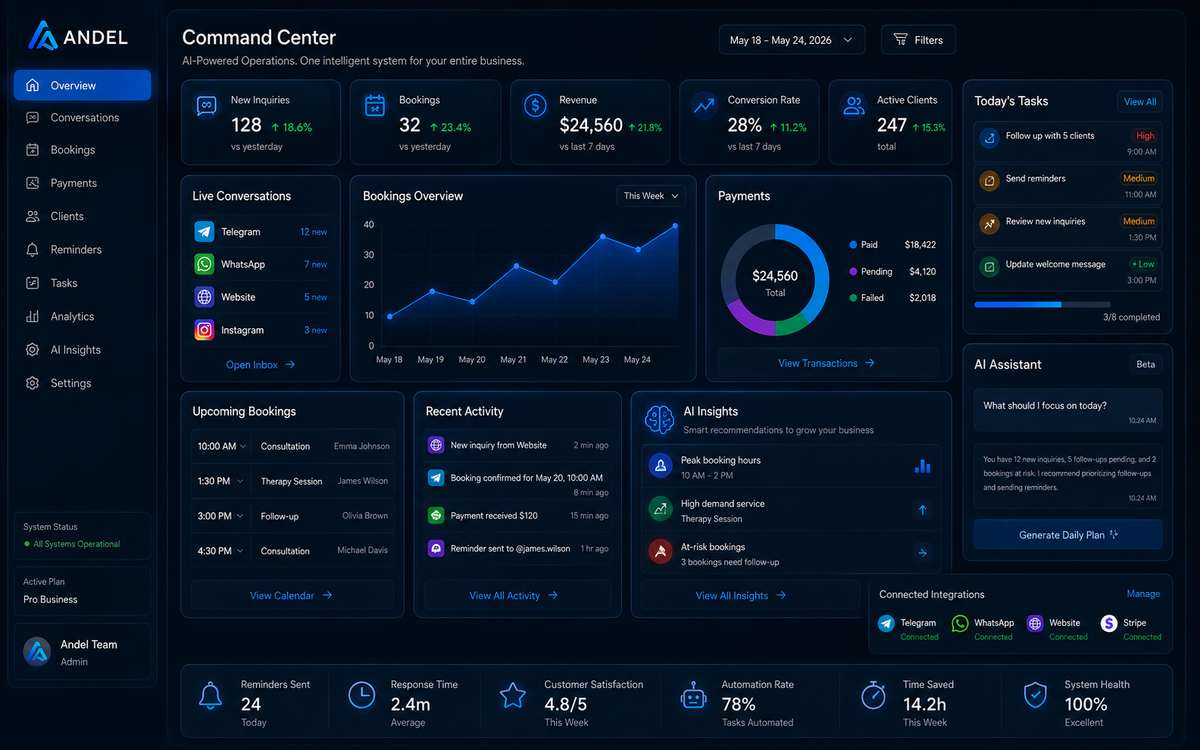The height and width of the screenshot is (750, 1200).
Task: Click the Payments donut chart total
Action: (x=775, y=283)
